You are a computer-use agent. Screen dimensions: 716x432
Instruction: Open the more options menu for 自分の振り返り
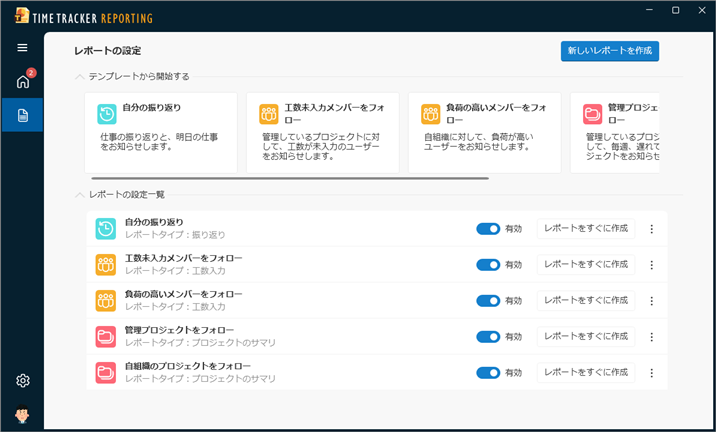(651, 229)
